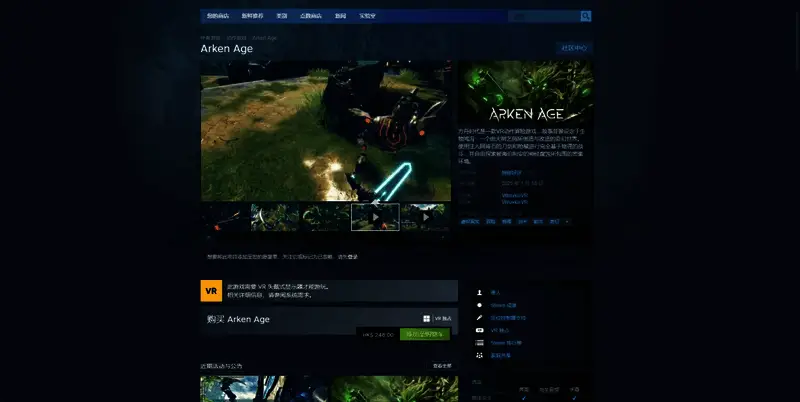Select the highlighted video thumbnail in gallery strip
Screen dimensions: 800x402
point(375,217)
